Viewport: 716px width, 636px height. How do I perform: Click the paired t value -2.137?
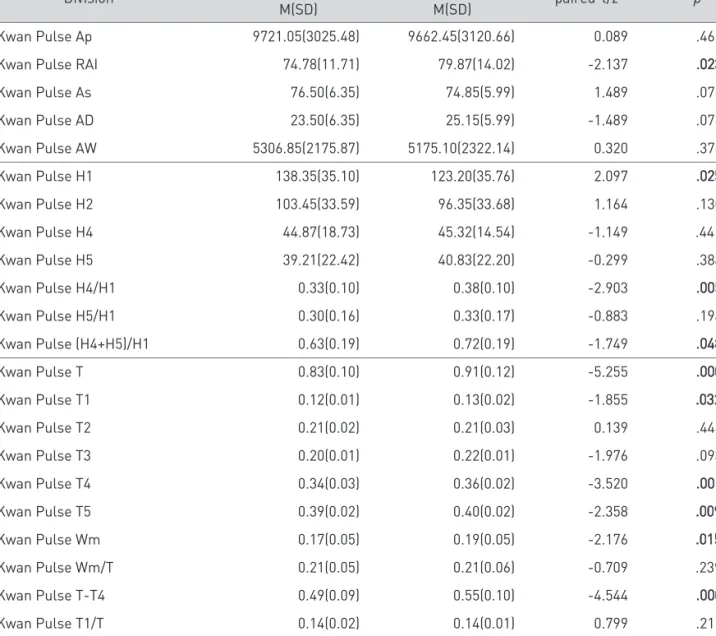point(608,64)
